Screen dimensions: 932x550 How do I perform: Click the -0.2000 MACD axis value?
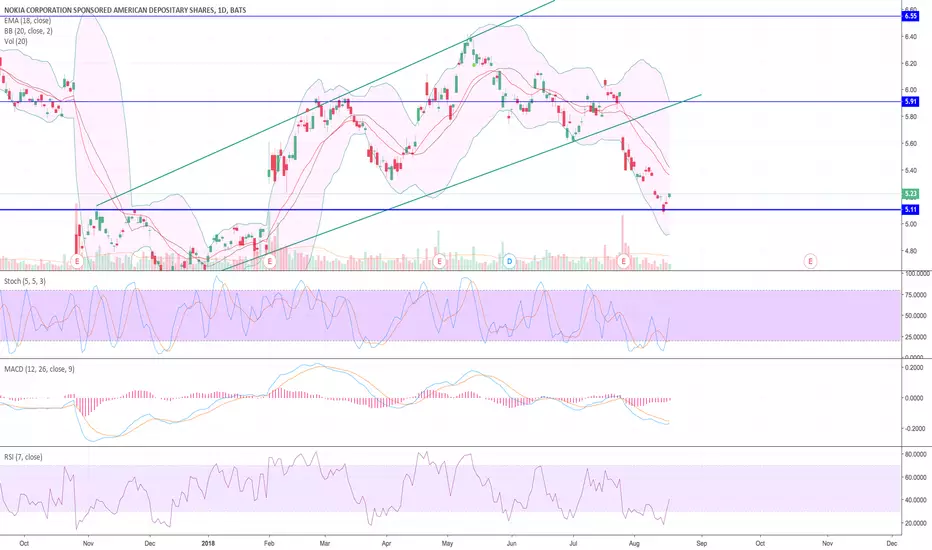point(914,429)
